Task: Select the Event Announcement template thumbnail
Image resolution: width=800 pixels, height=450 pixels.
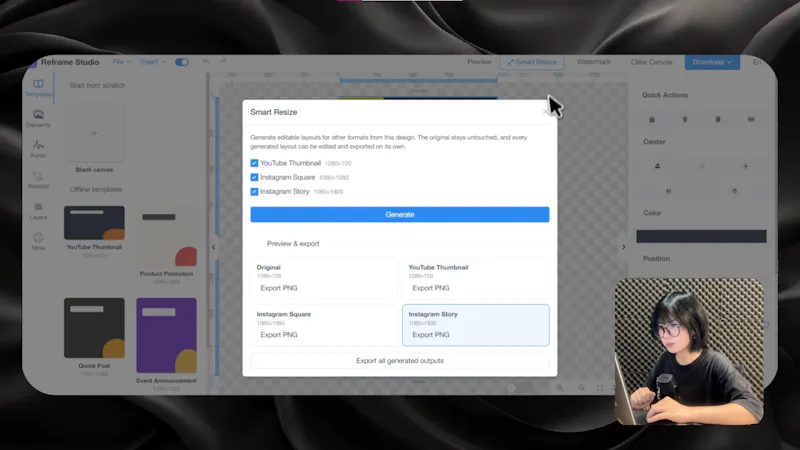Action: pos(166,335)
